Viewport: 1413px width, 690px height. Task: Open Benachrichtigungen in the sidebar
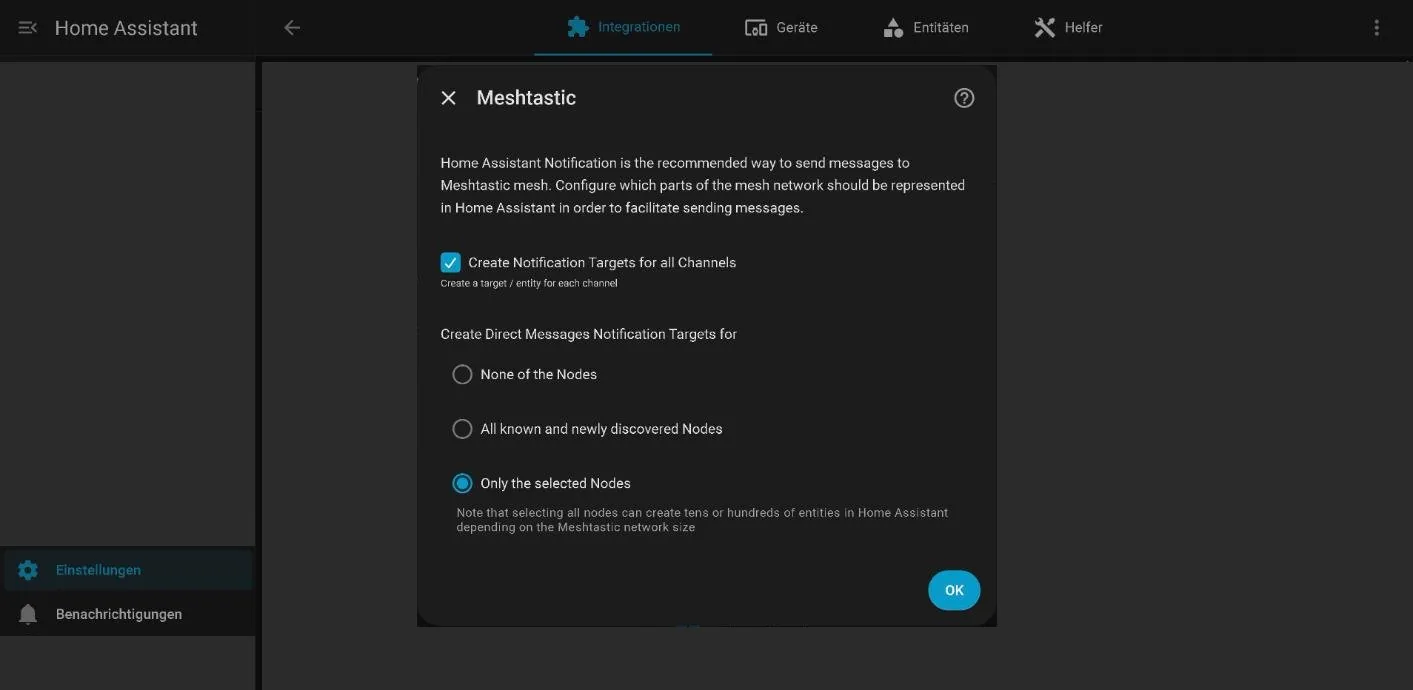pos(128,614)
